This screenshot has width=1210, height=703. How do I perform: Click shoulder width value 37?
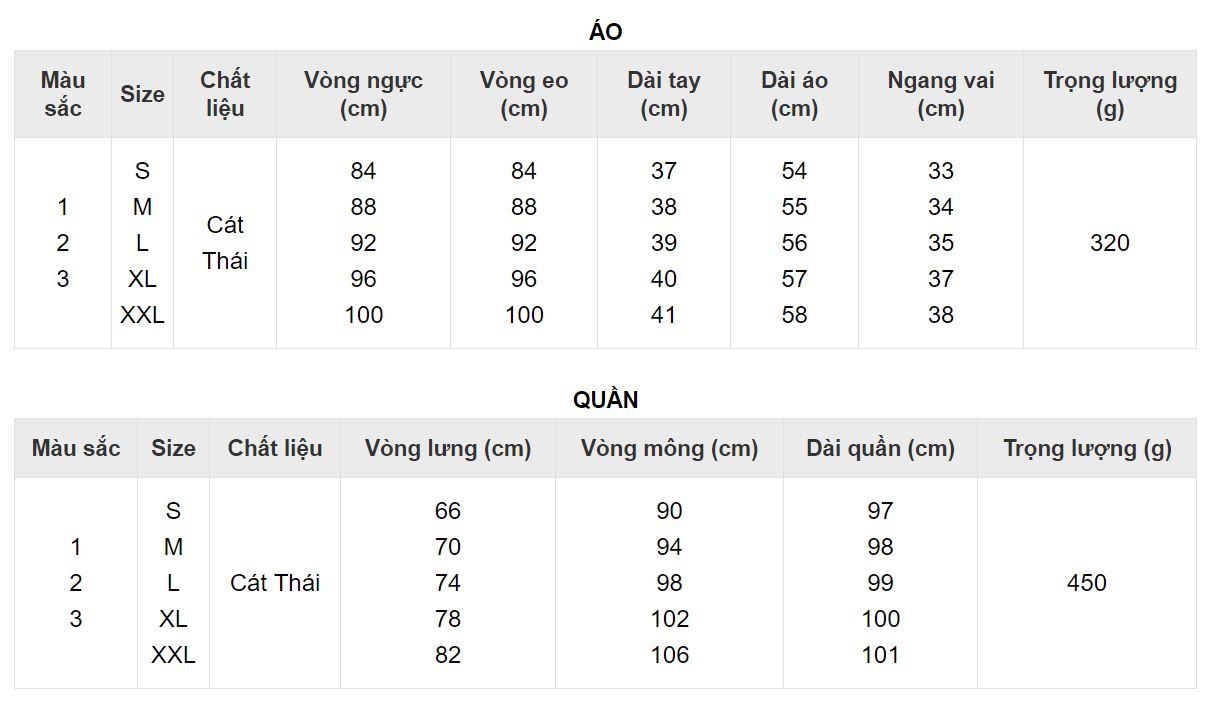coord(941,279)
